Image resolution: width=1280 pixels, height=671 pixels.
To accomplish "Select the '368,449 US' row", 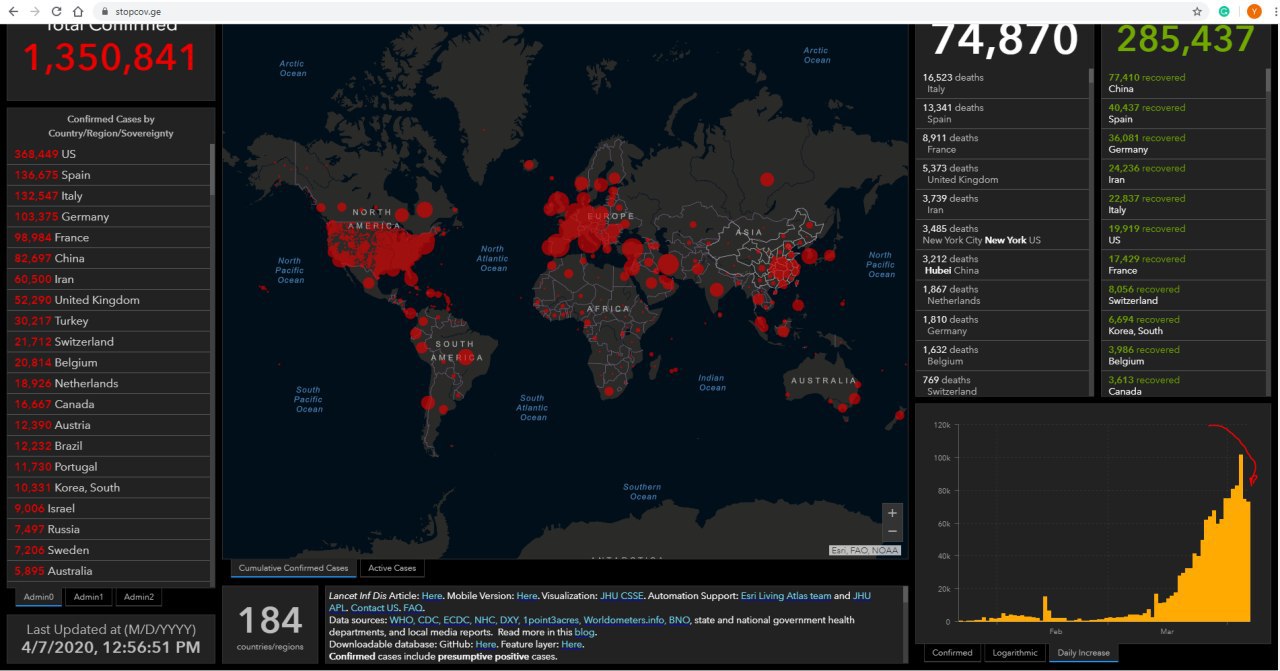I will (110, 154).
